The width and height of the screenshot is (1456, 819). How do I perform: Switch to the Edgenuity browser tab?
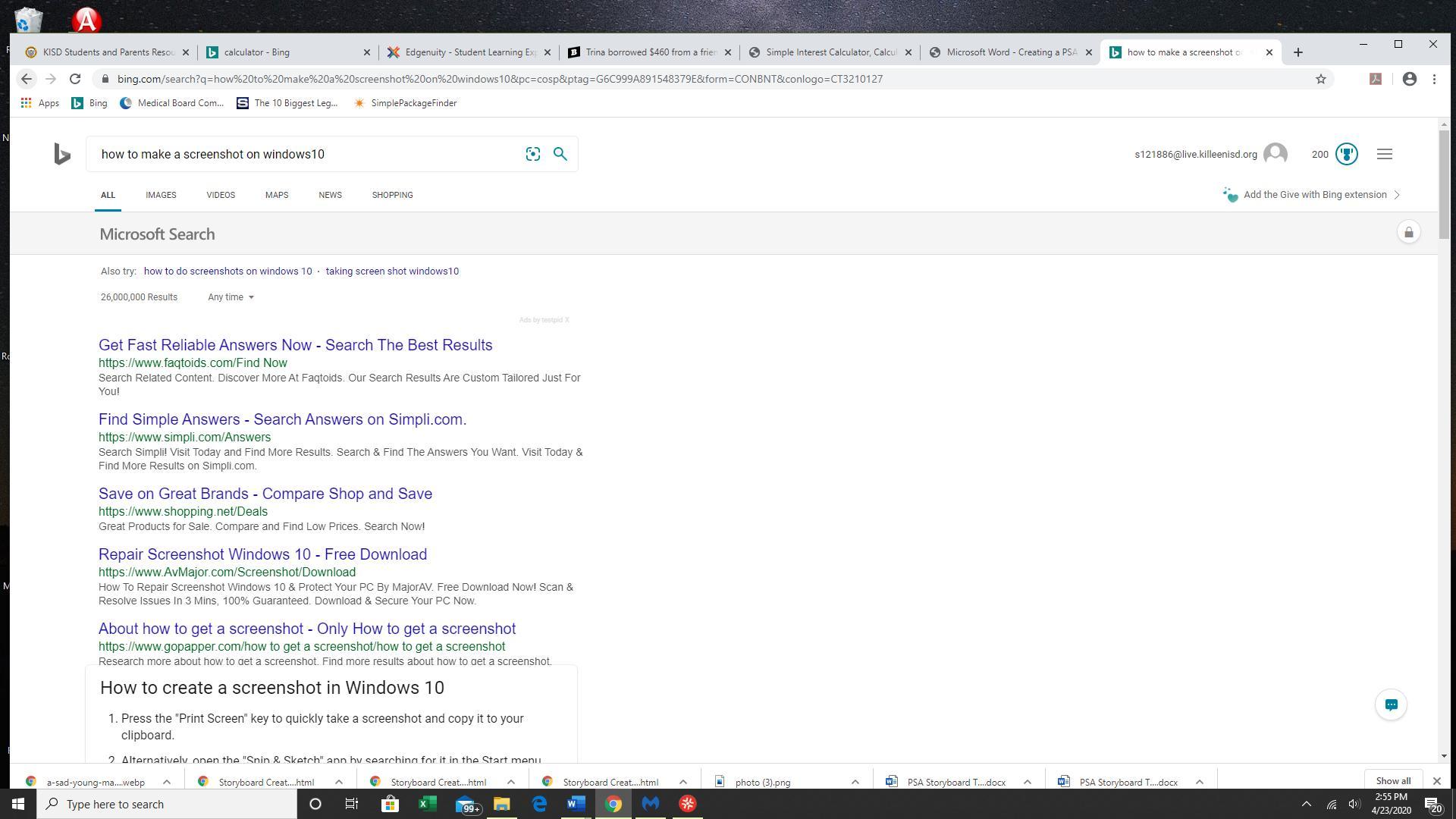click(x=469, y=52)
